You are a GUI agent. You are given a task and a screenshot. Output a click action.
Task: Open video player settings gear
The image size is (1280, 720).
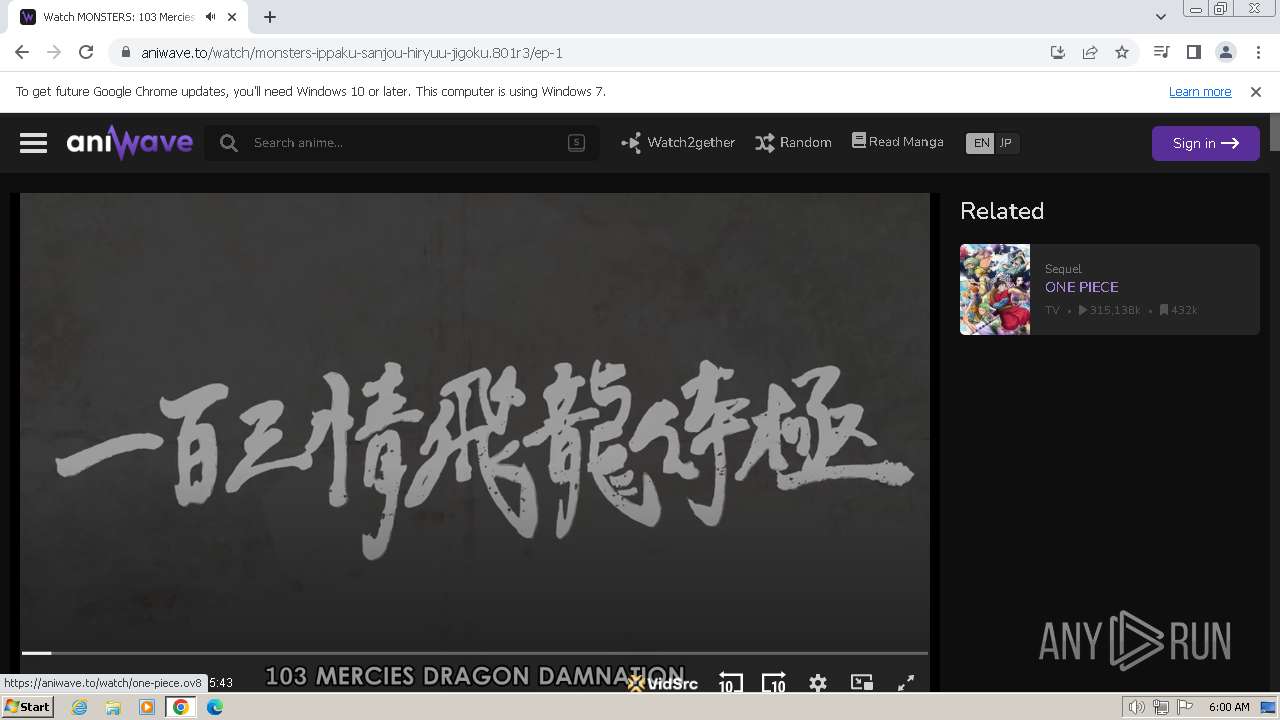pyautogui.click(x=818, y=683)
